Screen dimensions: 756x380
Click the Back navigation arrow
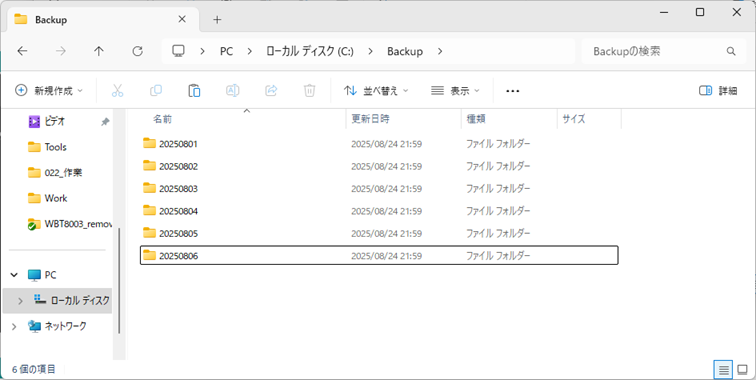point(22,51)
